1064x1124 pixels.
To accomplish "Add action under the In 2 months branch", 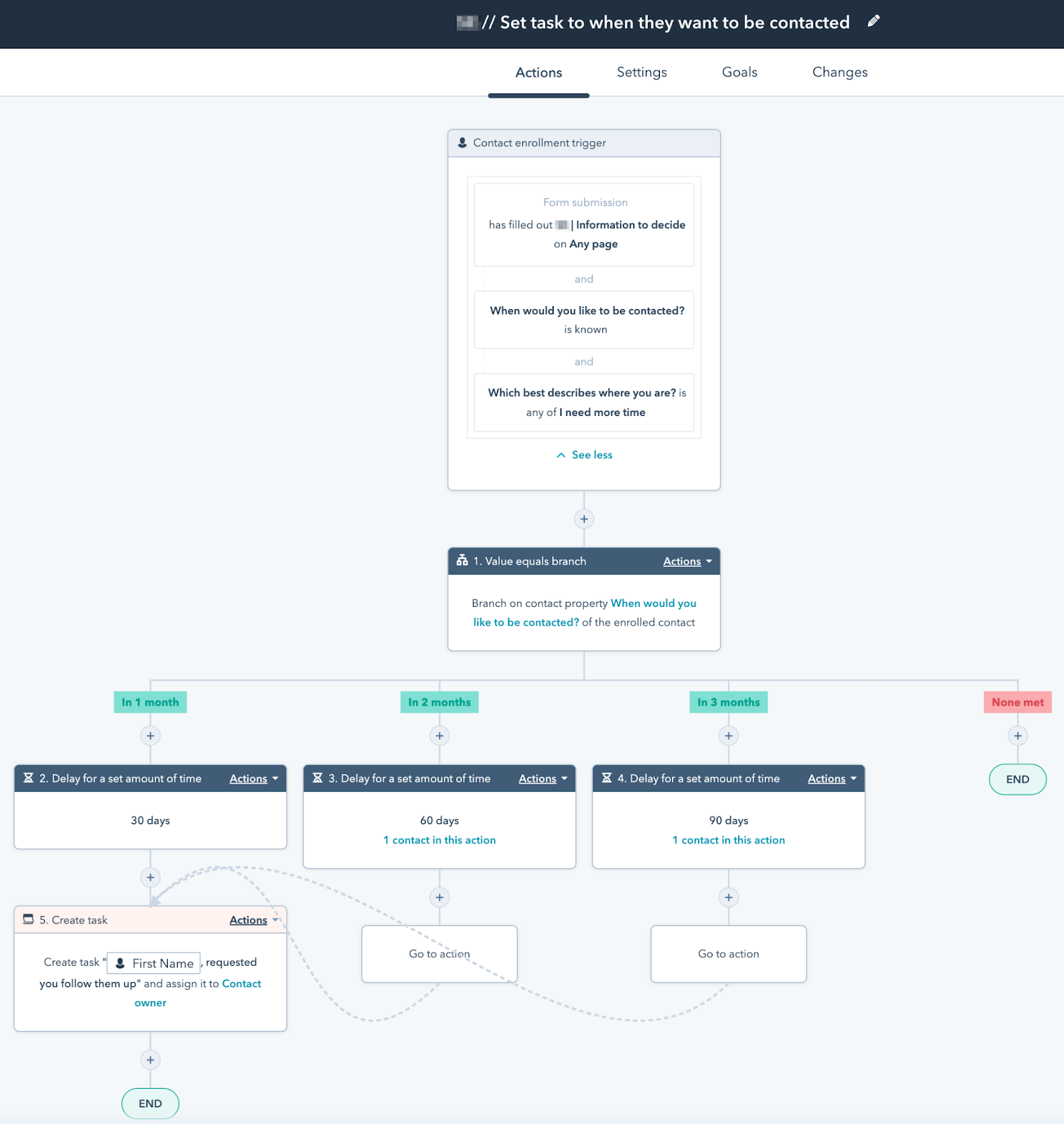I will [x=439, y=736].
